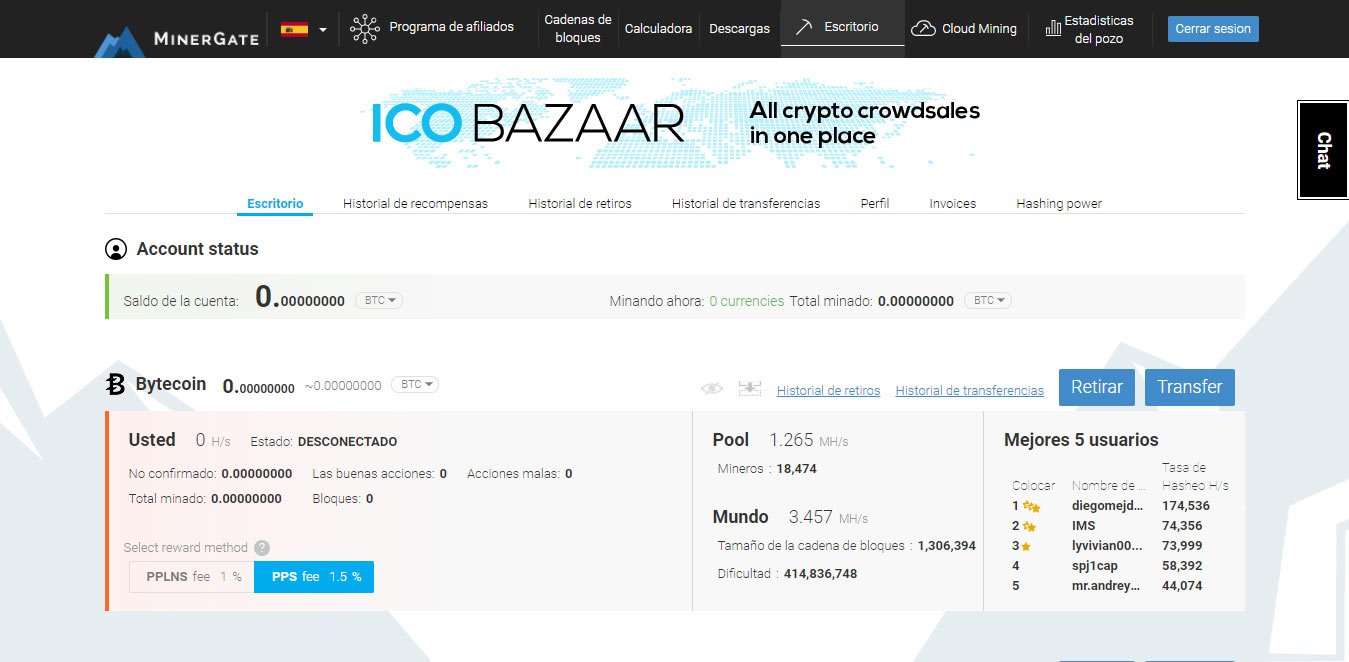1349x662 pixels.
Task: Click the Bytecoin coin icon
Action: [116, 385]
